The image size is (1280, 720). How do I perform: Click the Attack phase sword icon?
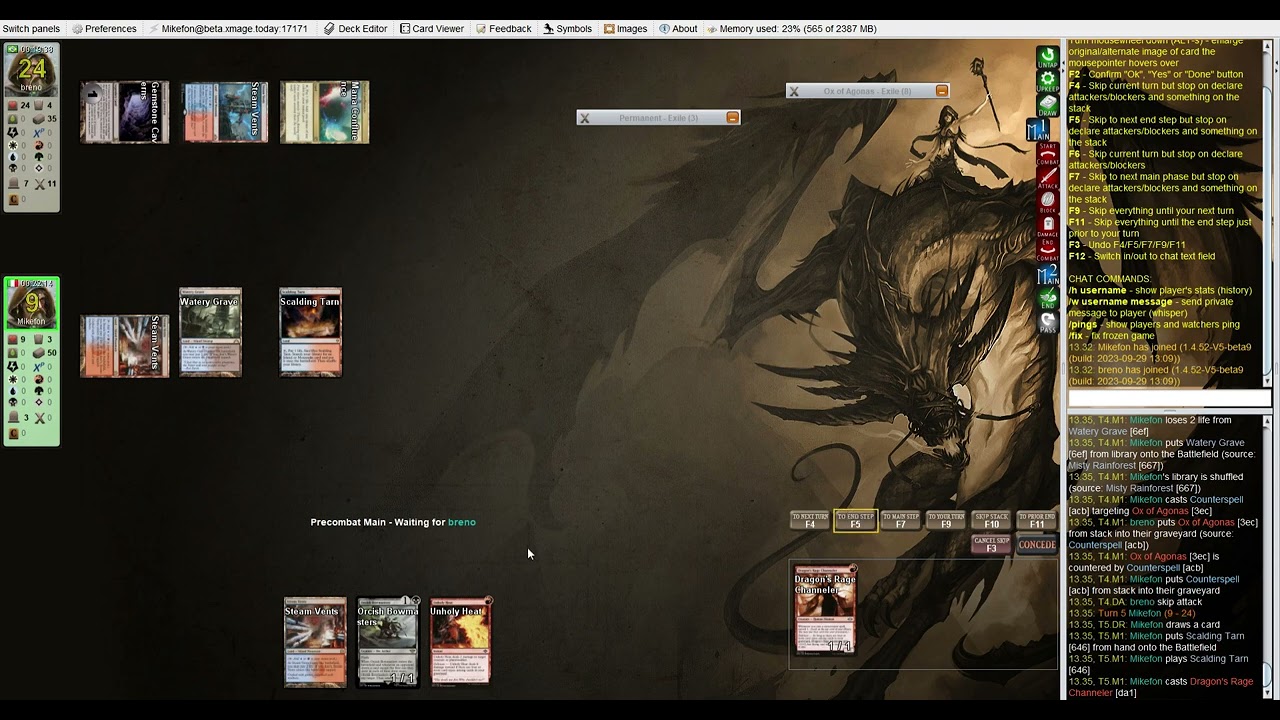[x=1047, y=179]
